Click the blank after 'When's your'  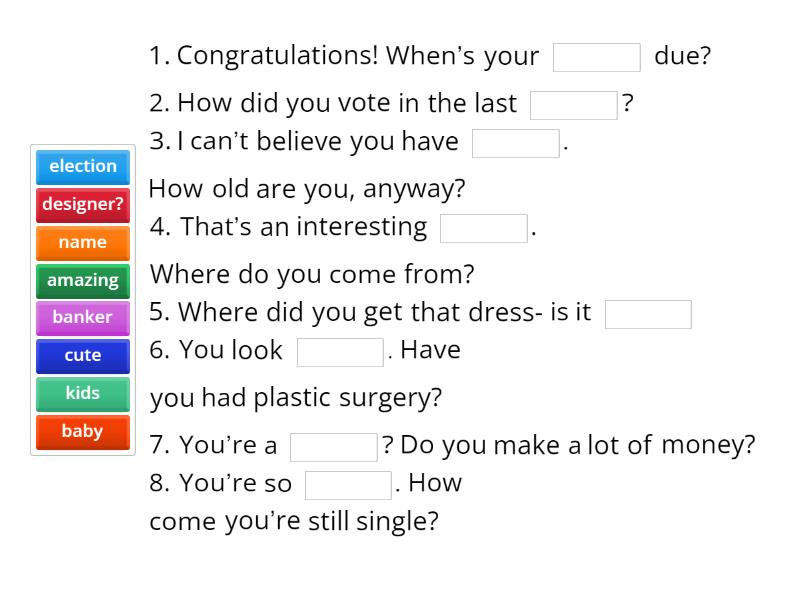coord(596,57)
